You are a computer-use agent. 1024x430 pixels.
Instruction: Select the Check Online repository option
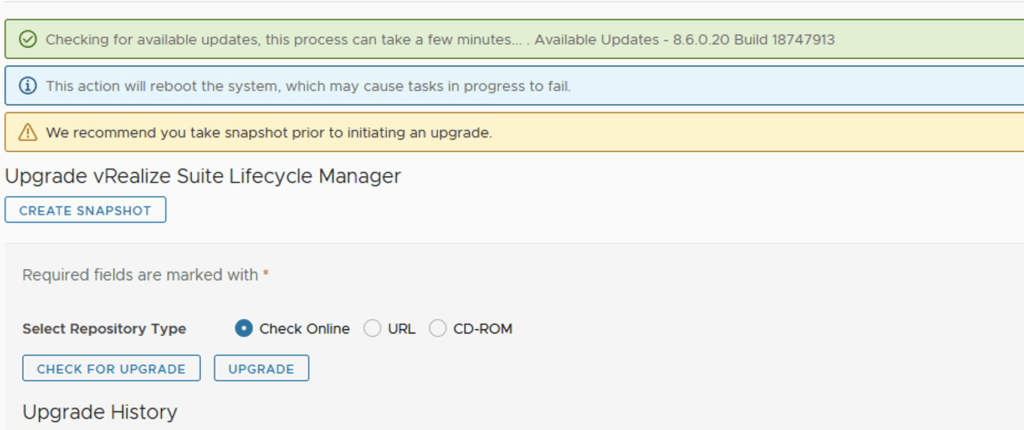243,328
